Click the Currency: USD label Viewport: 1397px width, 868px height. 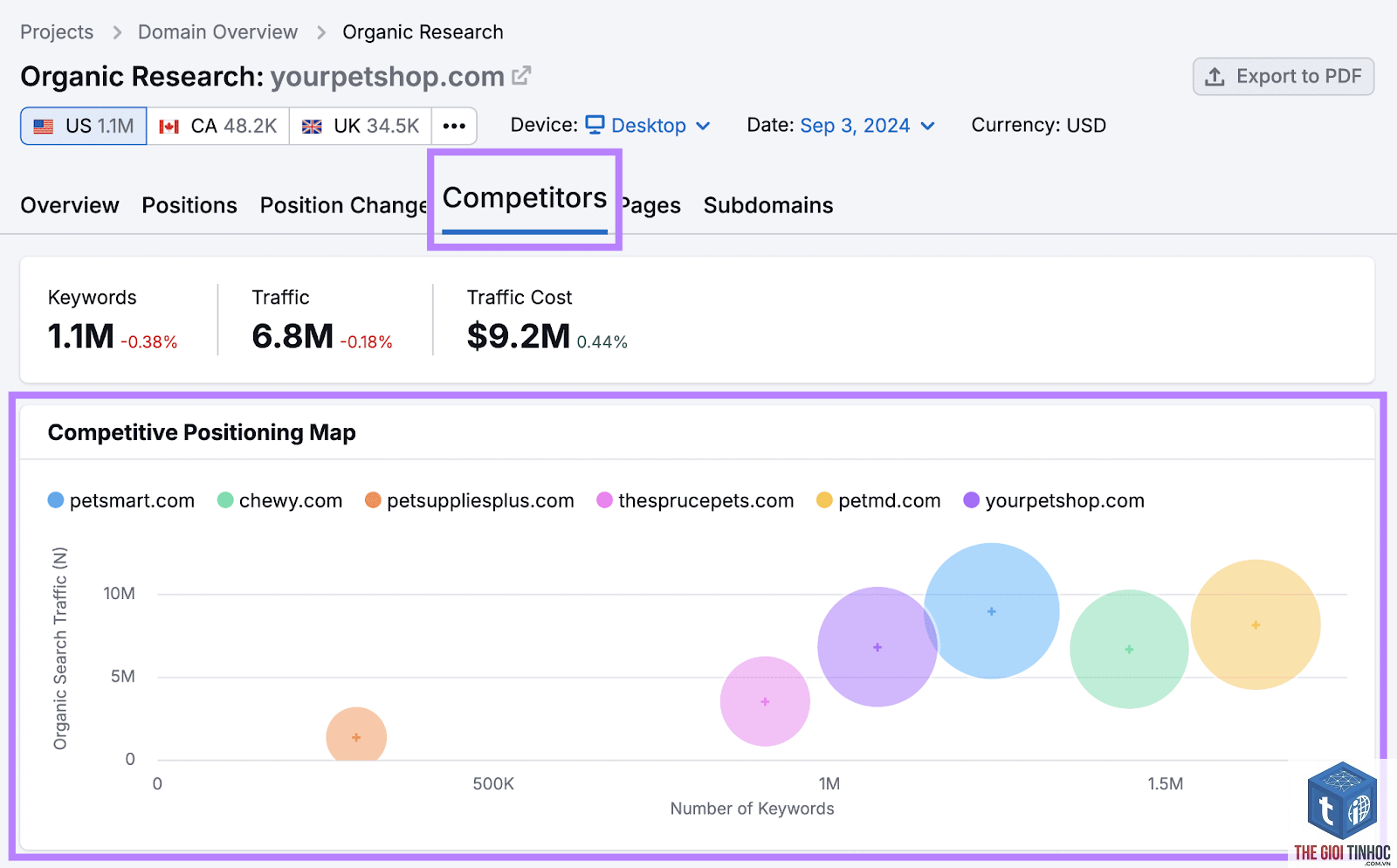pyautogui.click(x=1039, y=126)
